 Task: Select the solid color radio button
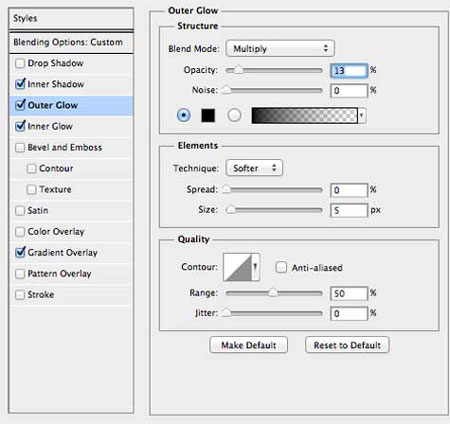click(x=183, y=115)
